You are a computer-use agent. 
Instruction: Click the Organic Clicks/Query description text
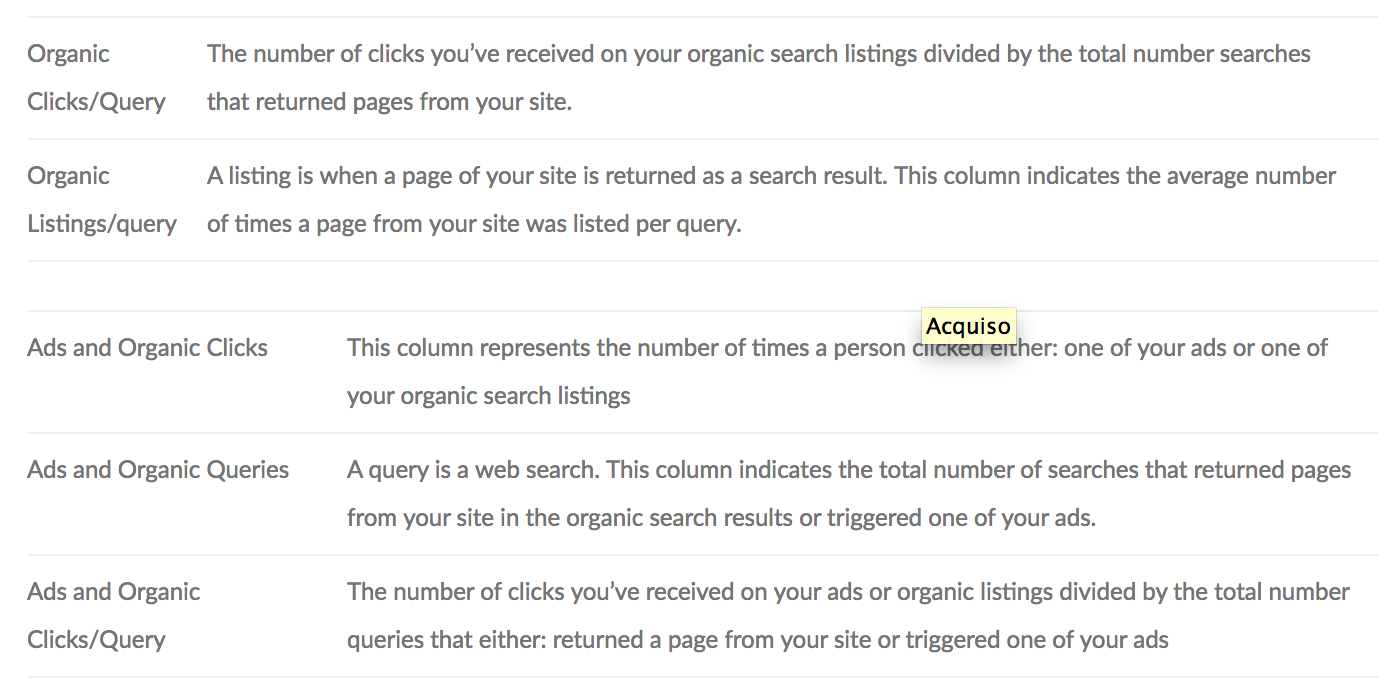(759, 78)
